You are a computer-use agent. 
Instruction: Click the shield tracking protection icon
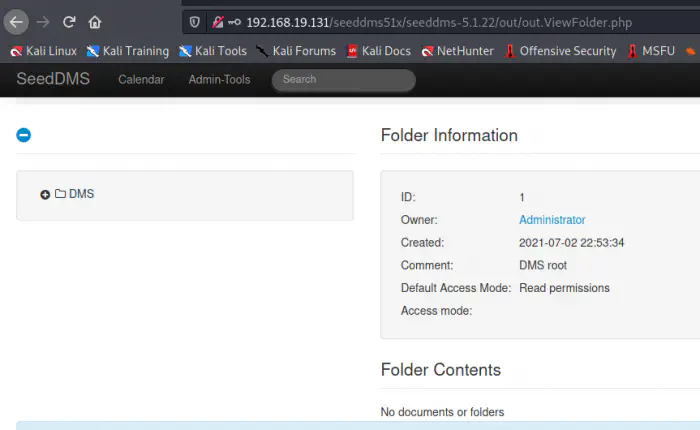[195, 22]
